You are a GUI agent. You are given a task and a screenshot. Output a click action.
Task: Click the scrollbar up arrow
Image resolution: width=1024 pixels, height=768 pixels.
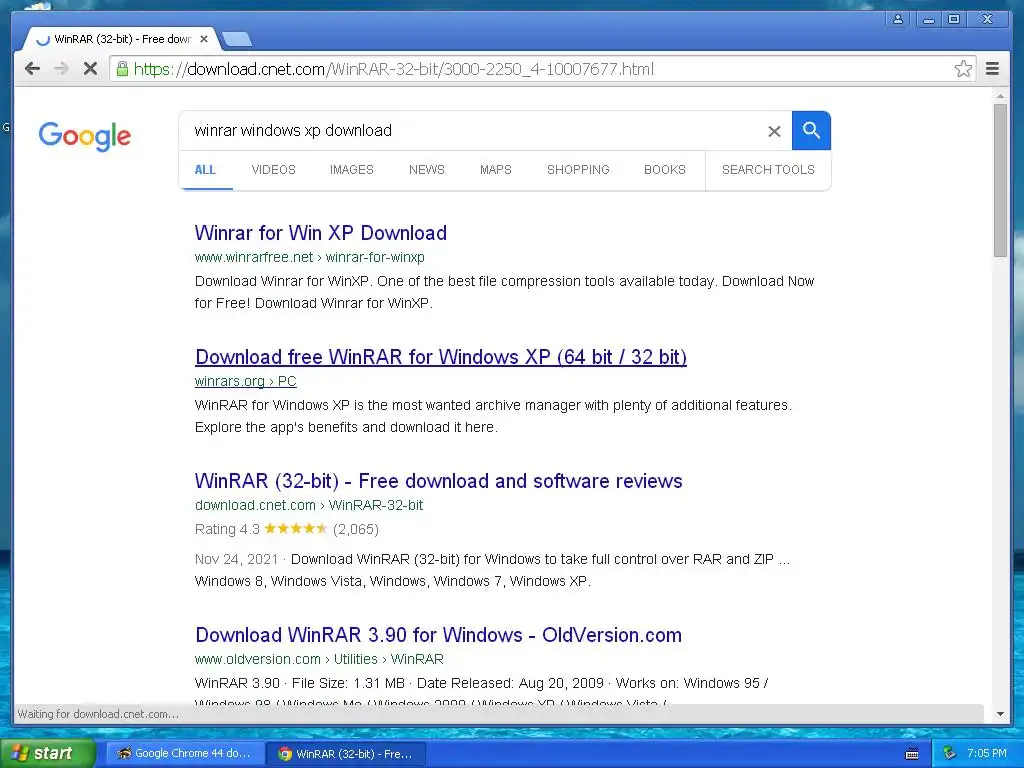1000,96
